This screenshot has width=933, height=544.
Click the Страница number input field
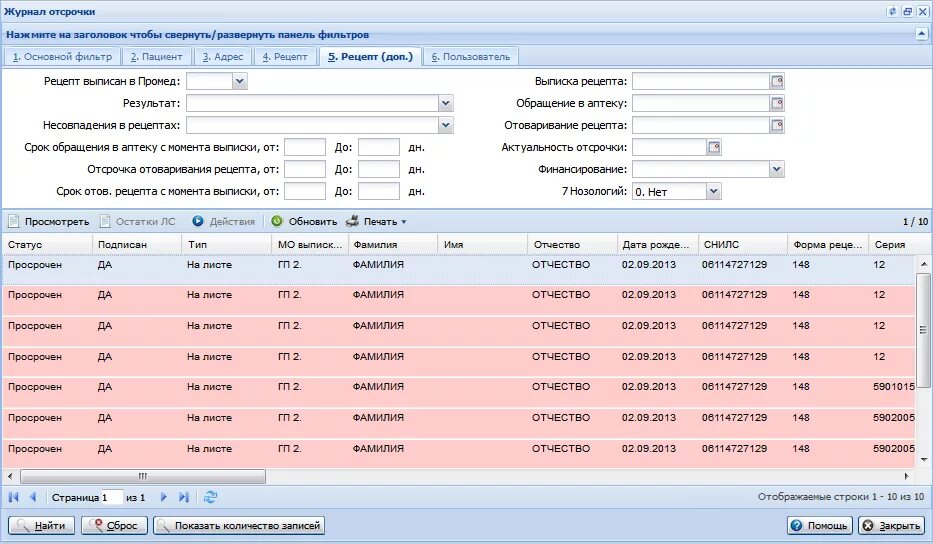tap(111, 497)
